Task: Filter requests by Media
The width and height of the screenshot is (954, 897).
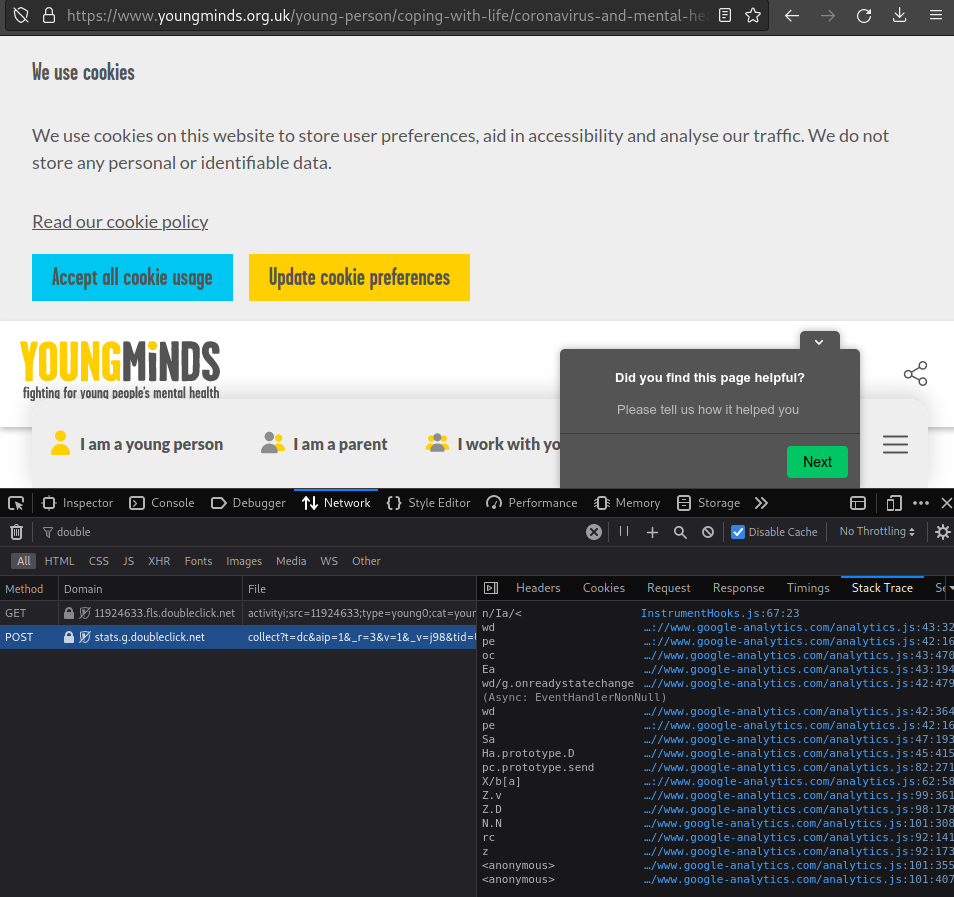Action: pyautogui.click(x=291, y=561)
